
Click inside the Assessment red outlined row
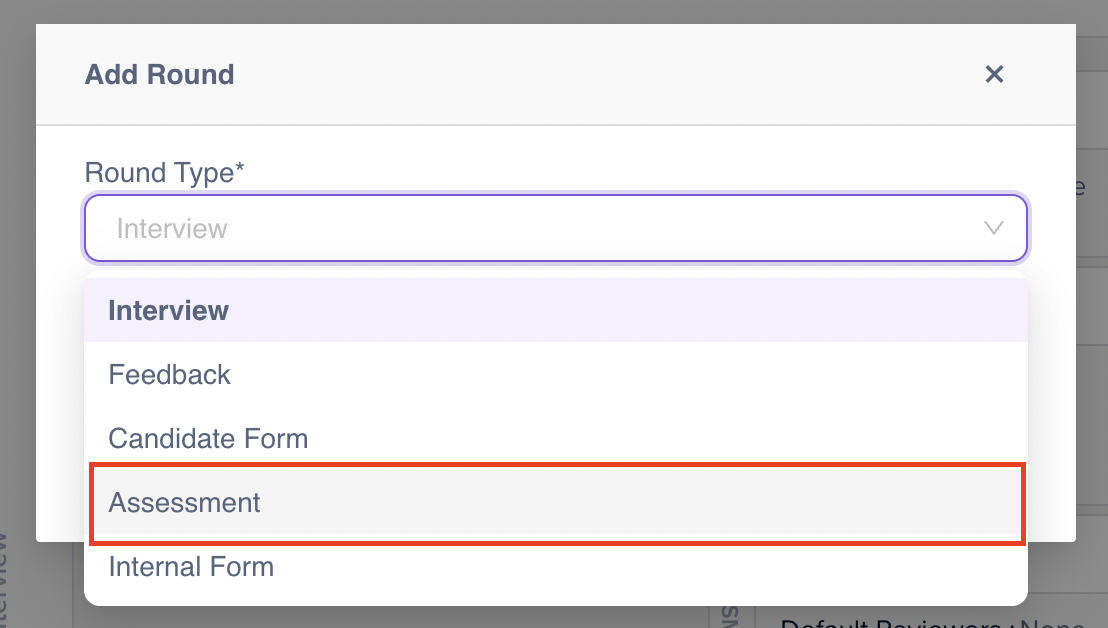coord(184,503)
